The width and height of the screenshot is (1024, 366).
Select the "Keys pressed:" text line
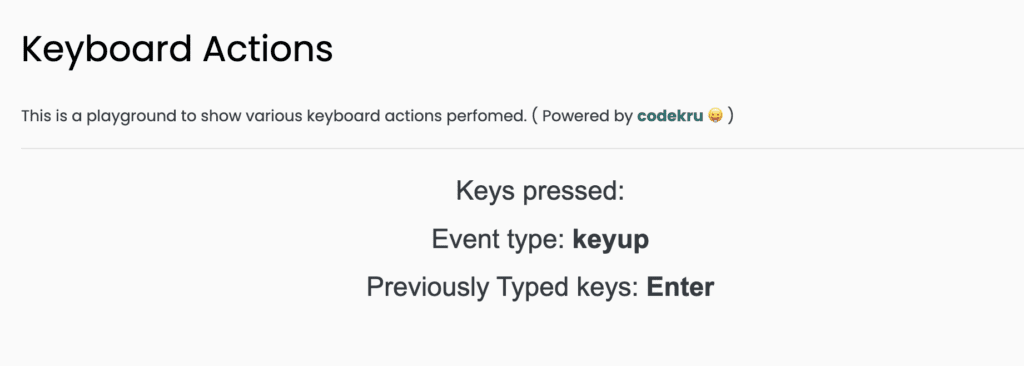tap(540, 191)
